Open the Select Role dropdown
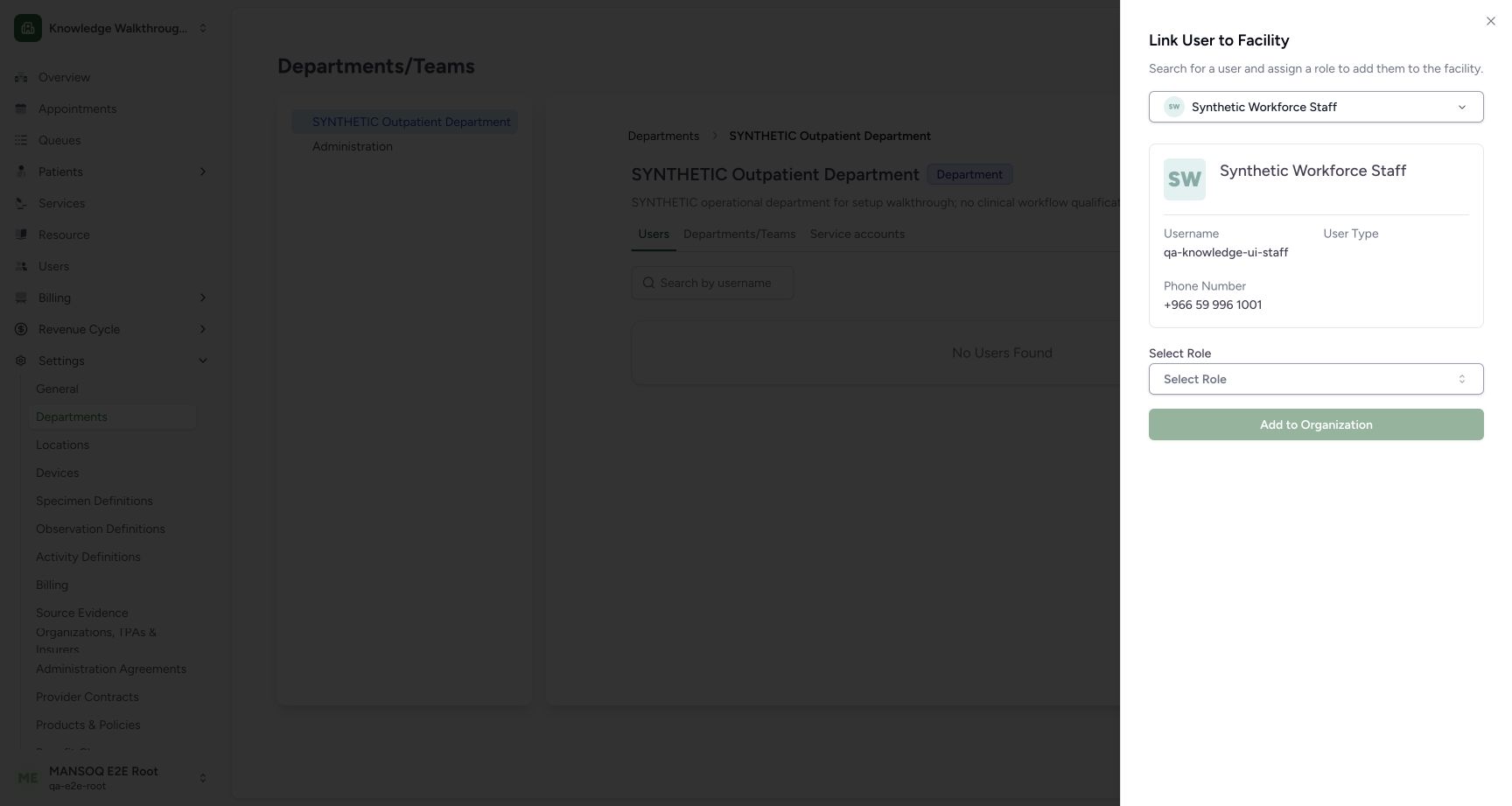The width and height of the screenshot is (1512, 806). [x=1316, y=379]
